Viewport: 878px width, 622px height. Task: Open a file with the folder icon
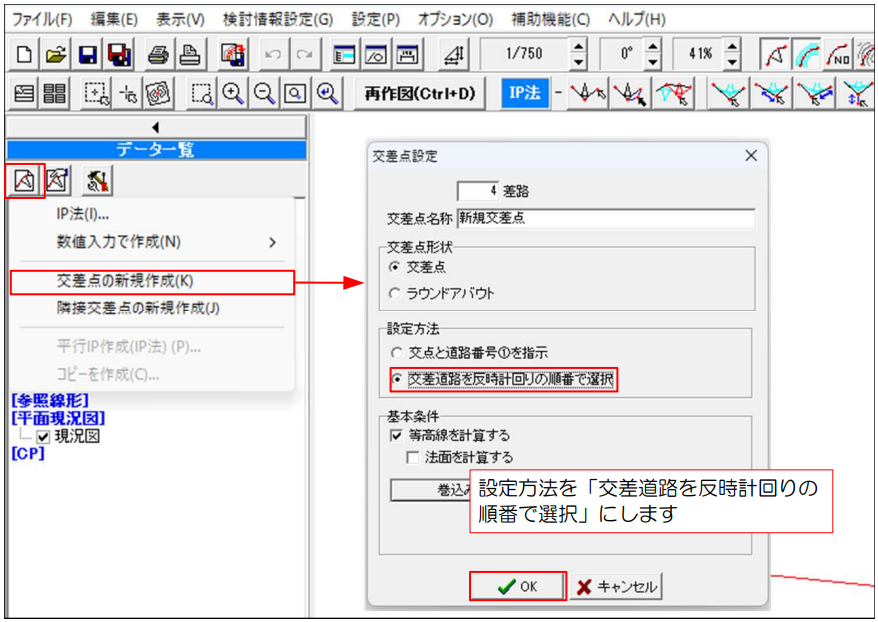point(55,54)
